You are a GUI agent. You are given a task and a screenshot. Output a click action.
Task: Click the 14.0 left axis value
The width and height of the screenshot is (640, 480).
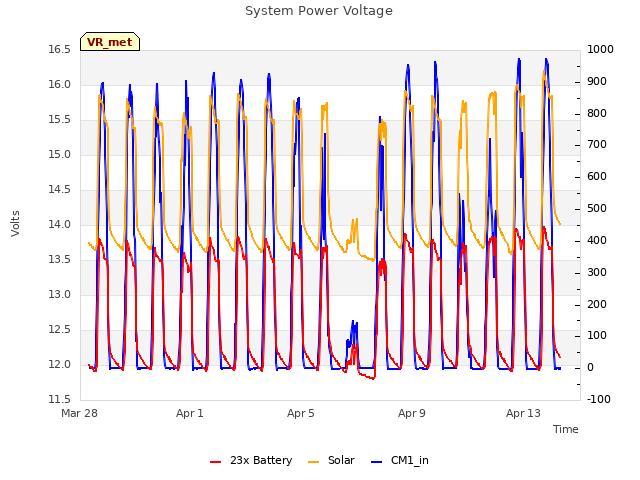coord(60,225)
